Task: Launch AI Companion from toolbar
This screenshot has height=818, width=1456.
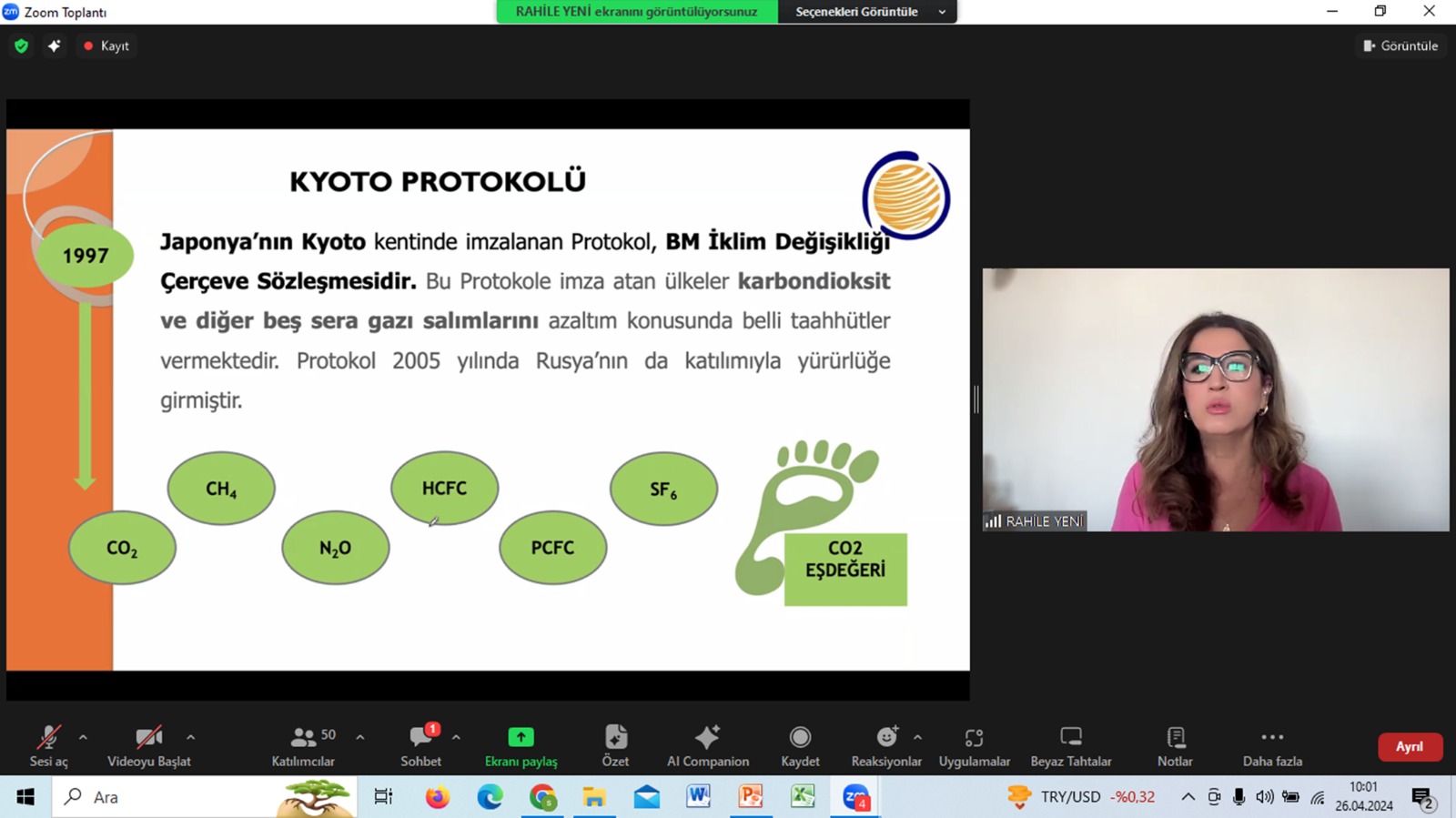Action: [707, 745]
